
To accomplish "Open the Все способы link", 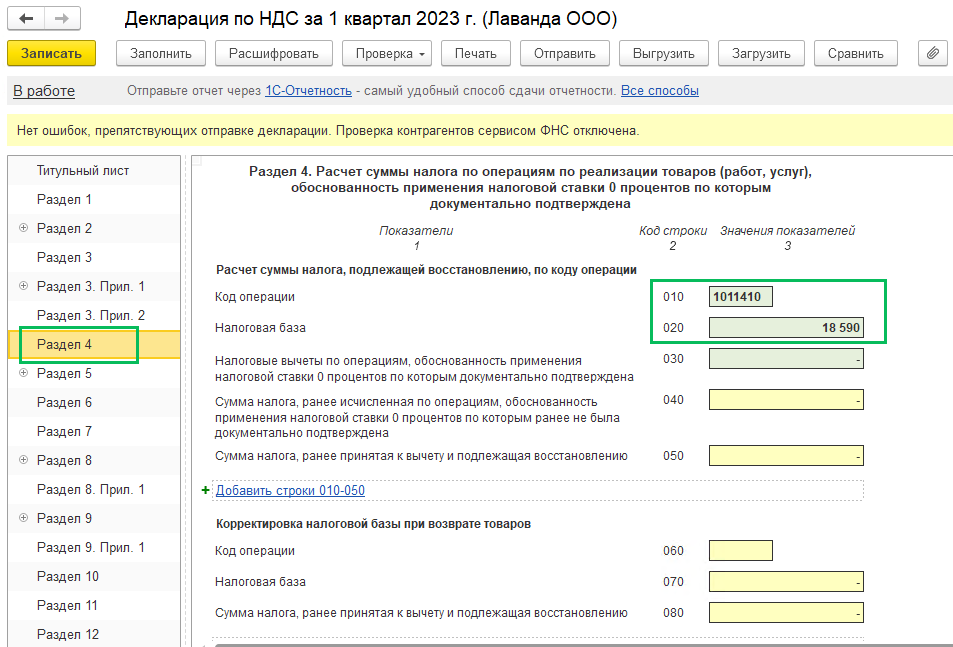I will [659, 91].
